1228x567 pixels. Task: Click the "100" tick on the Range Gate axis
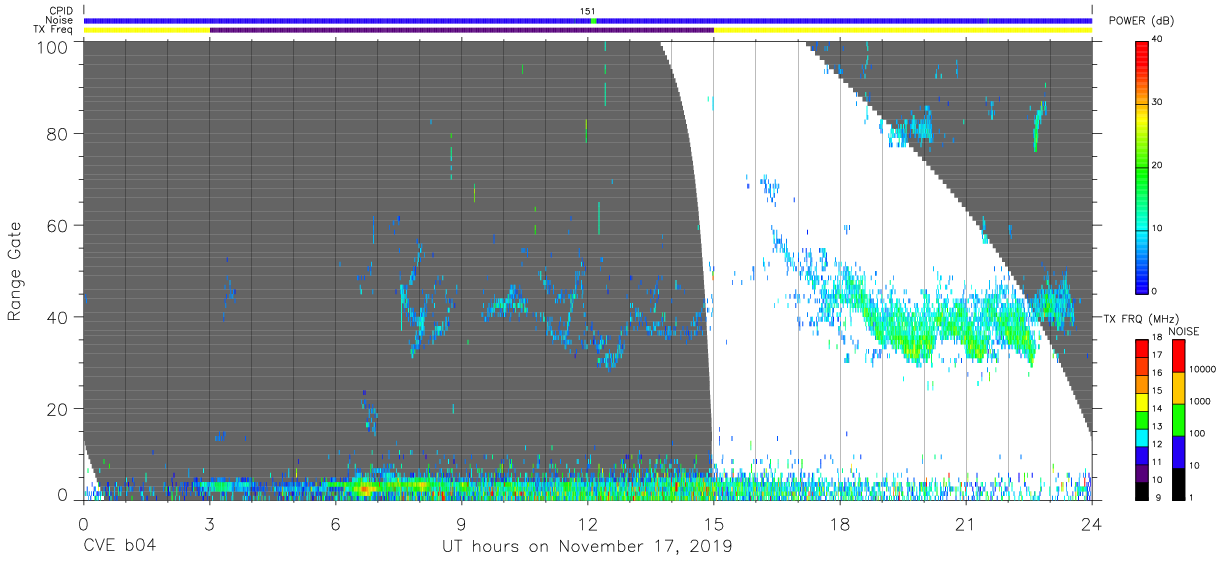(52, 46)
